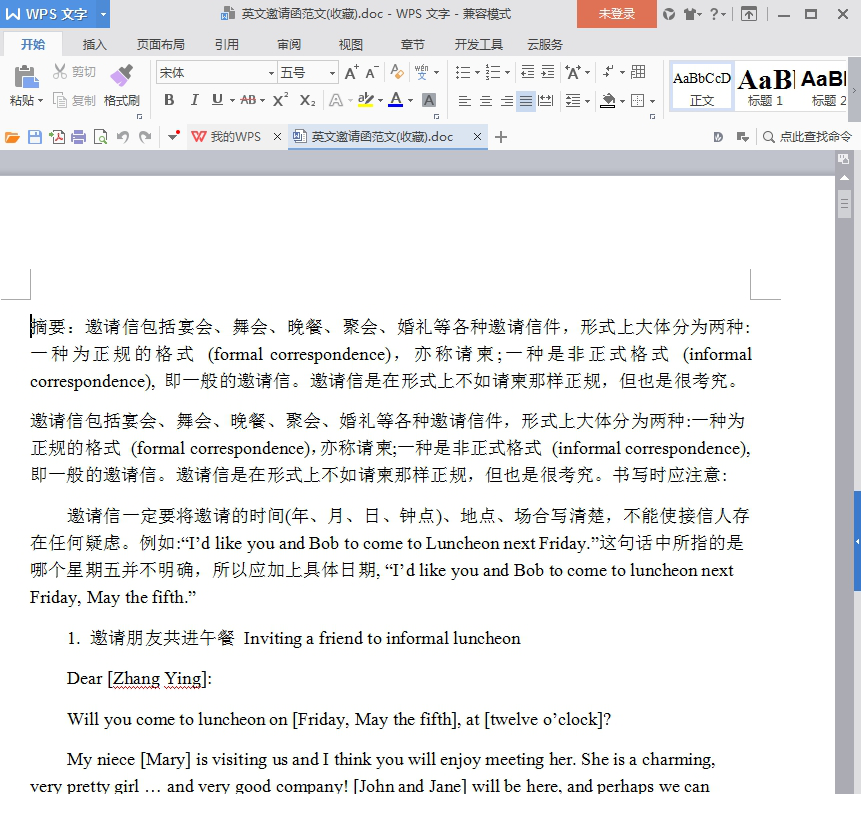This screenshot has height=825, width=861.
Task: Click the Save floppy disk icon
Action: 35,137
